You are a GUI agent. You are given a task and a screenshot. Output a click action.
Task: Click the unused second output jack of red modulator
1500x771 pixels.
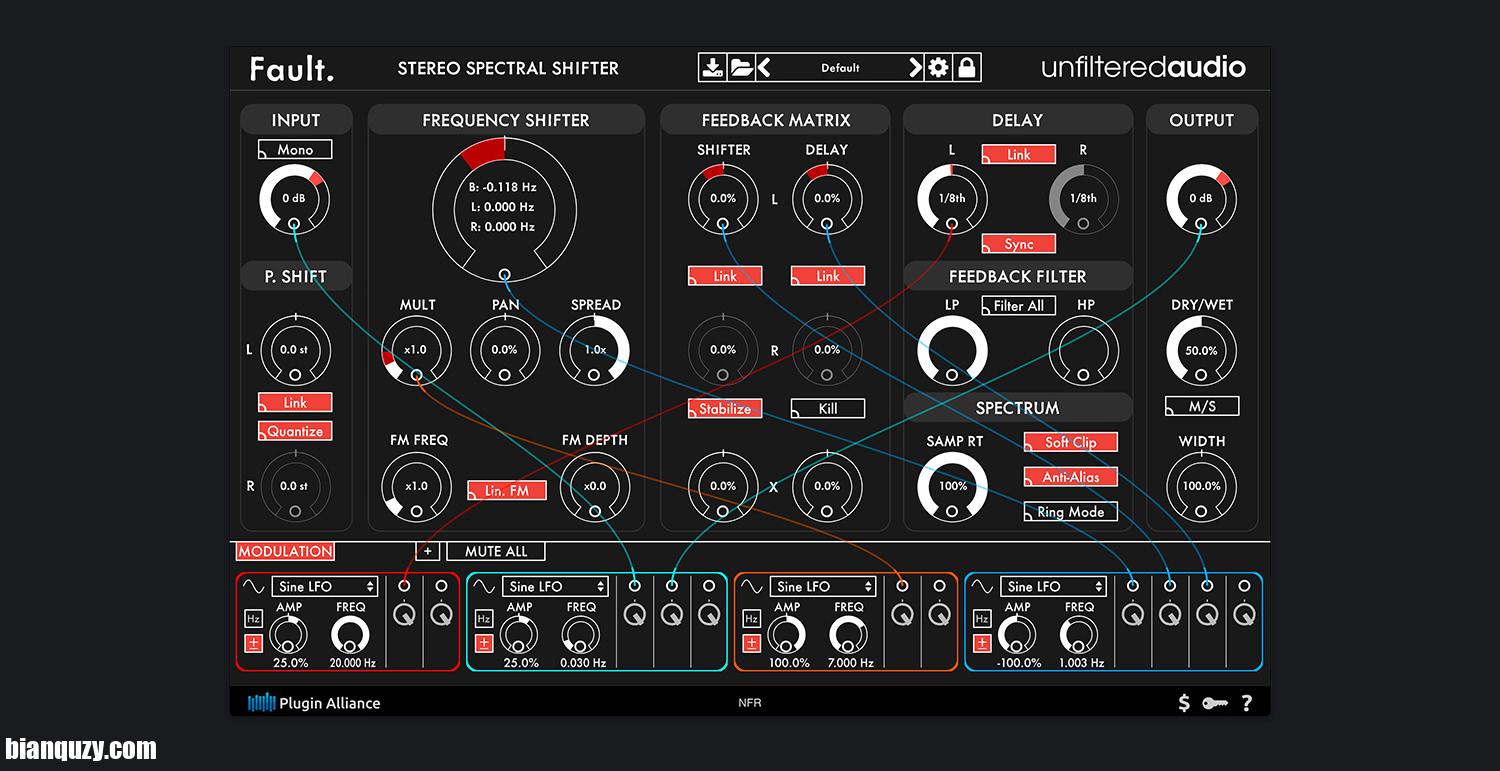point(442,586)
